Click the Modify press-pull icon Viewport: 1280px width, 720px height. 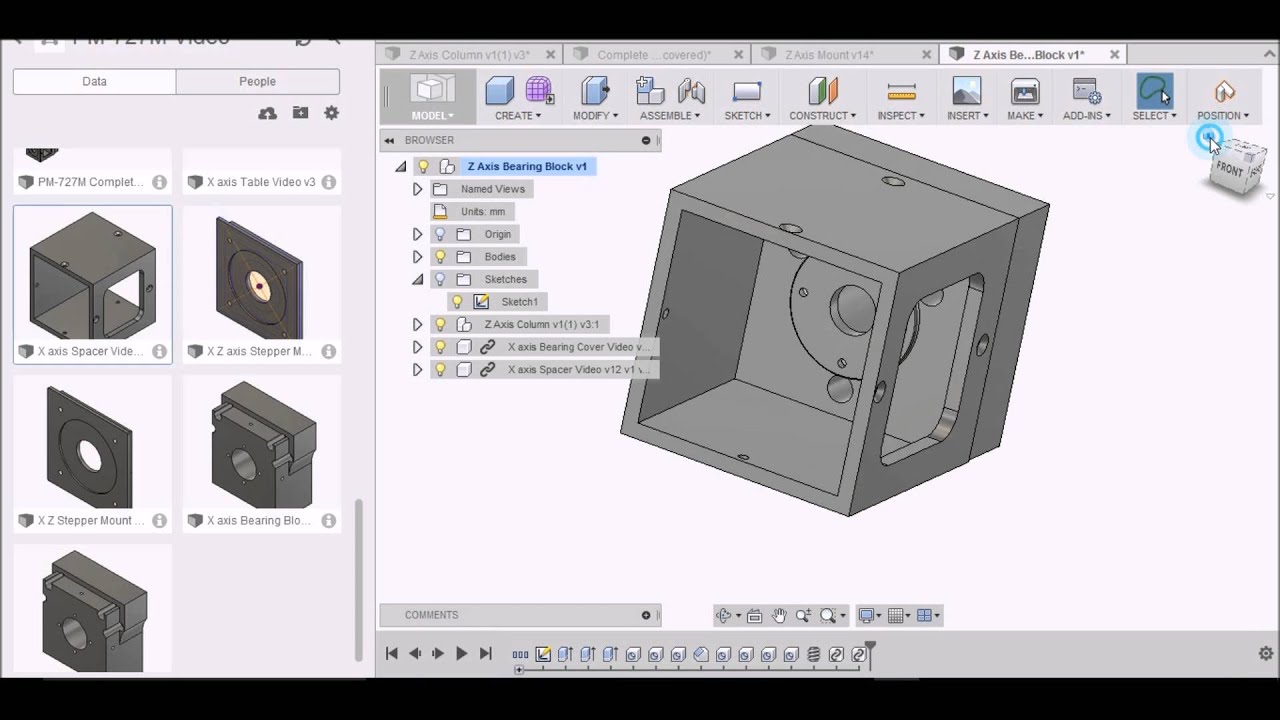click(595, 92)
